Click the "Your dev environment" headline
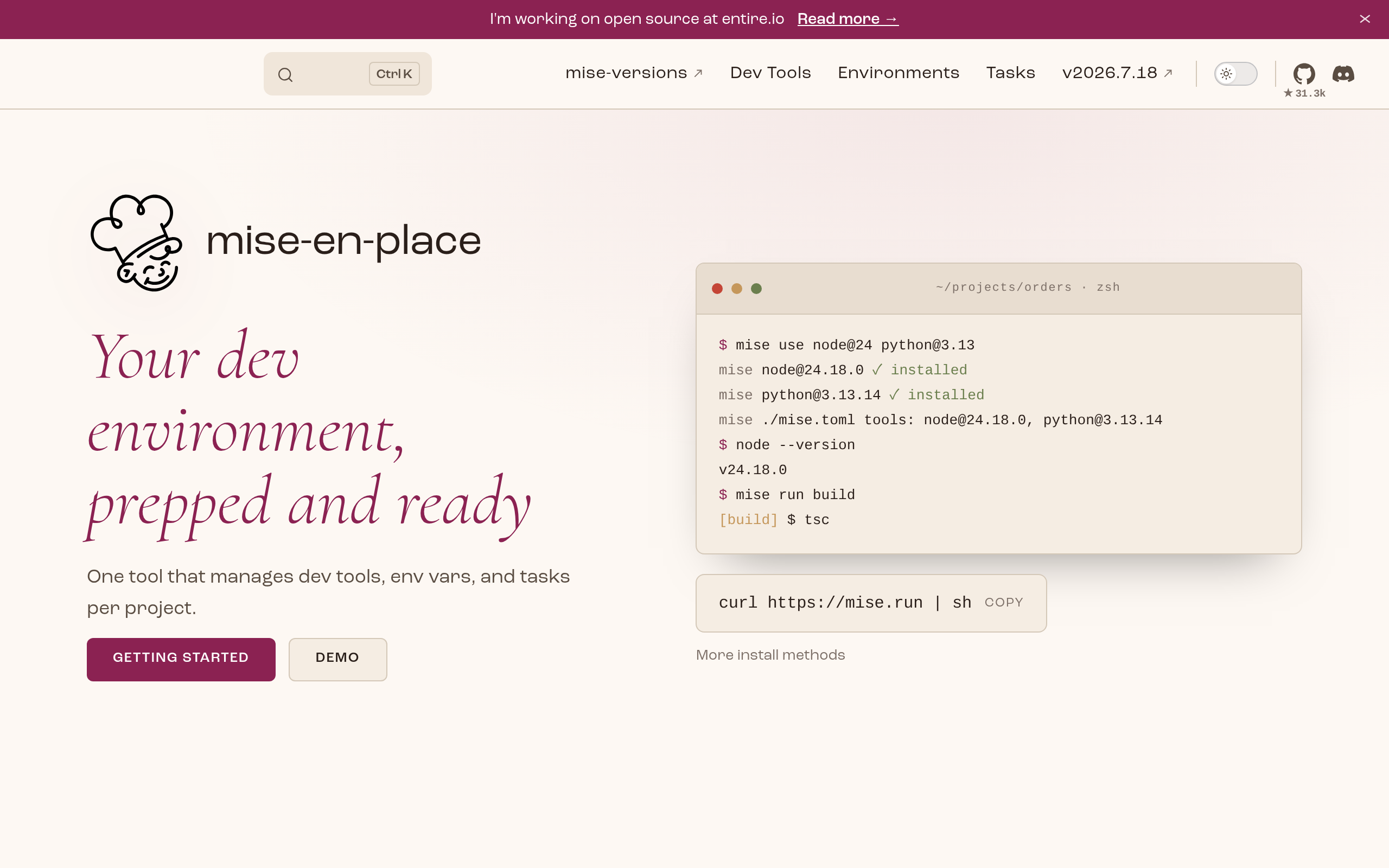 coord(309,435)
